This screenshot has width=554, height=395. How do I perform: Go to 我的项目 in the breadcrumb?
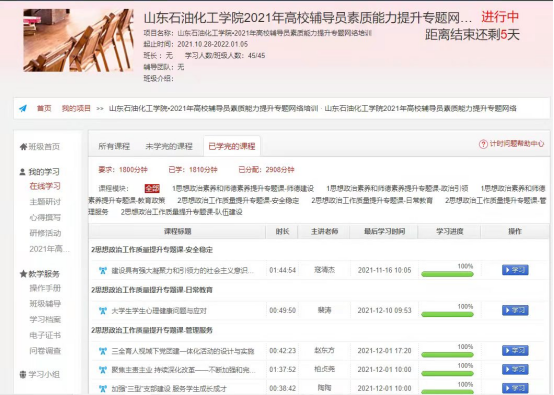(76, 108)
